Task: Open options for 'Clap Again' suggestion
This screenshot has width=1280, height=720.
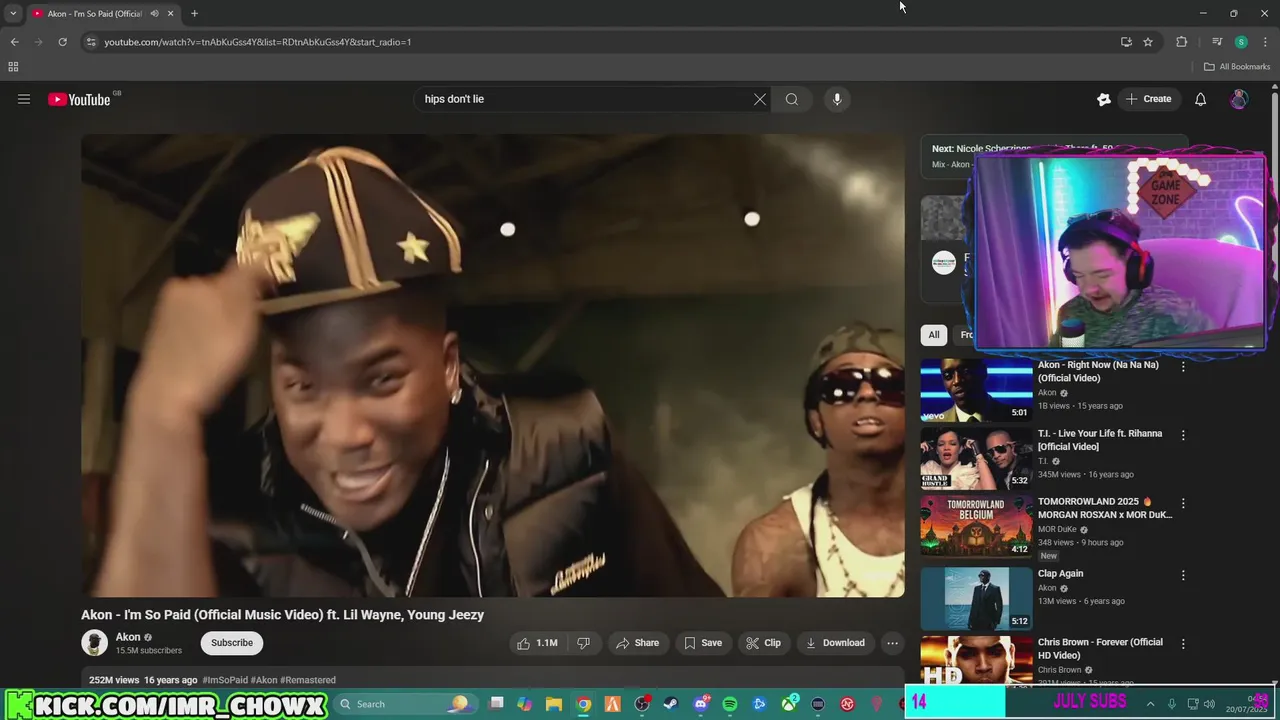Action: [1183, 575]
